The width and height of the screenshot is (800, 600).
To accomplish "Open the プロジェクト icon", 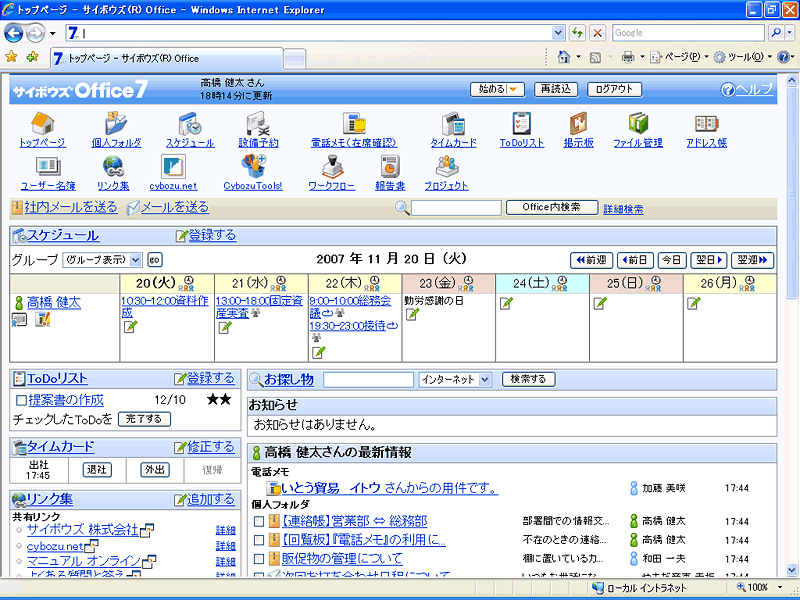I will (x=446, y=167).
